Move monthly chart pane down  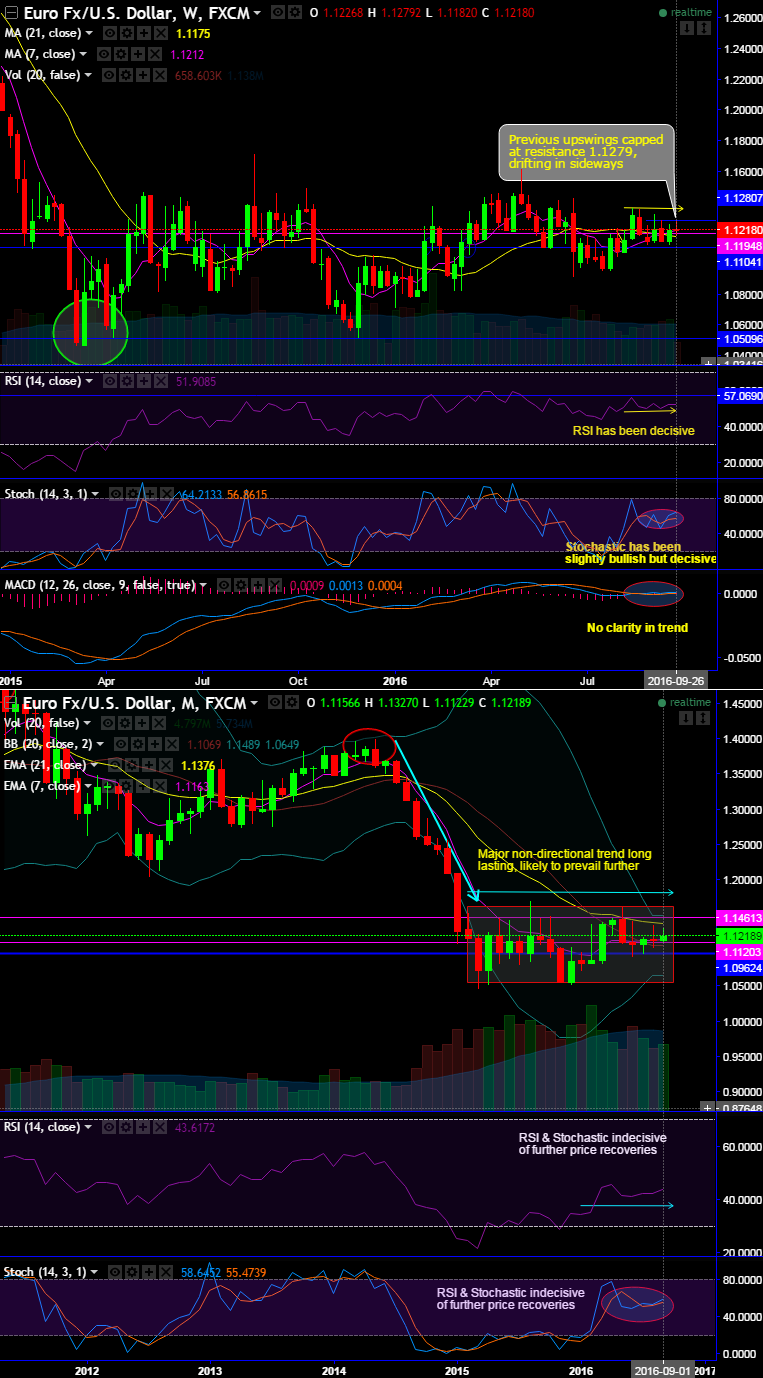tap(686, 718)
